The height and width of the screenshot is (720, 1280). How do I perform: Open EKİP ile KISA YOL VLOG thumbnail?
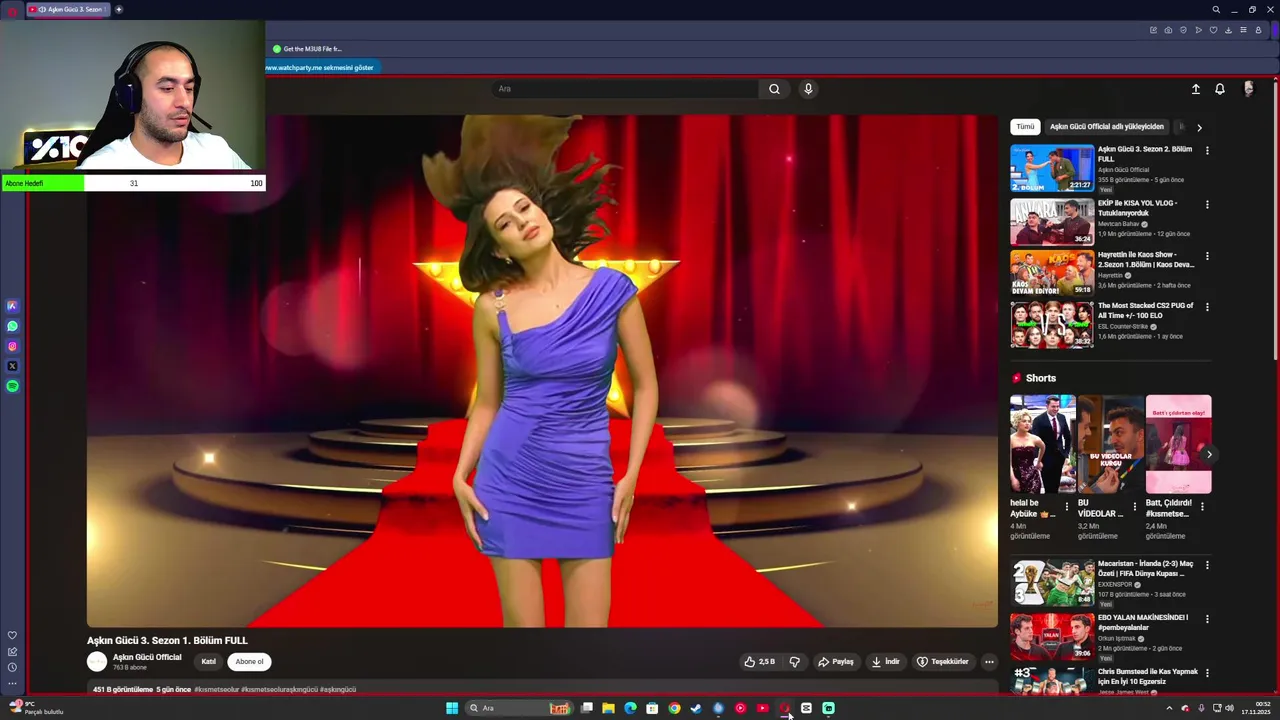1052,222
